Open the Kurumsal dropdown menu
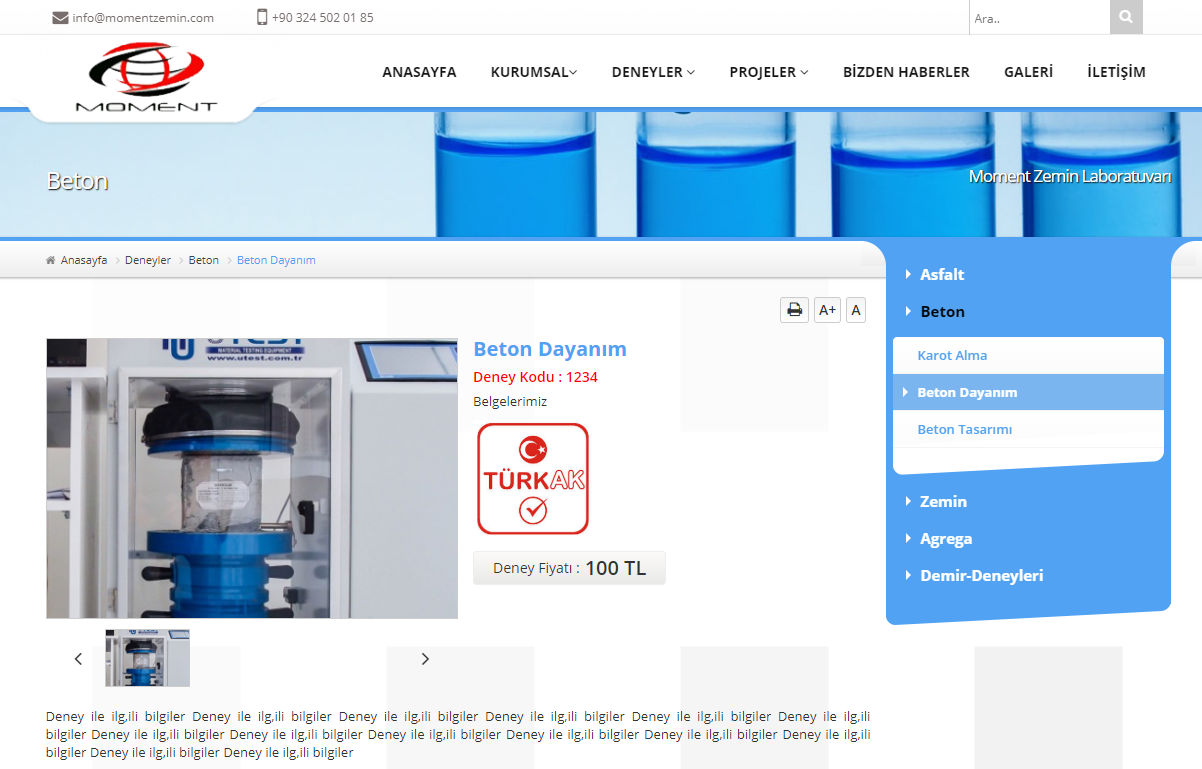Screen dimensions: 1202x769 (x=533, y=72)
